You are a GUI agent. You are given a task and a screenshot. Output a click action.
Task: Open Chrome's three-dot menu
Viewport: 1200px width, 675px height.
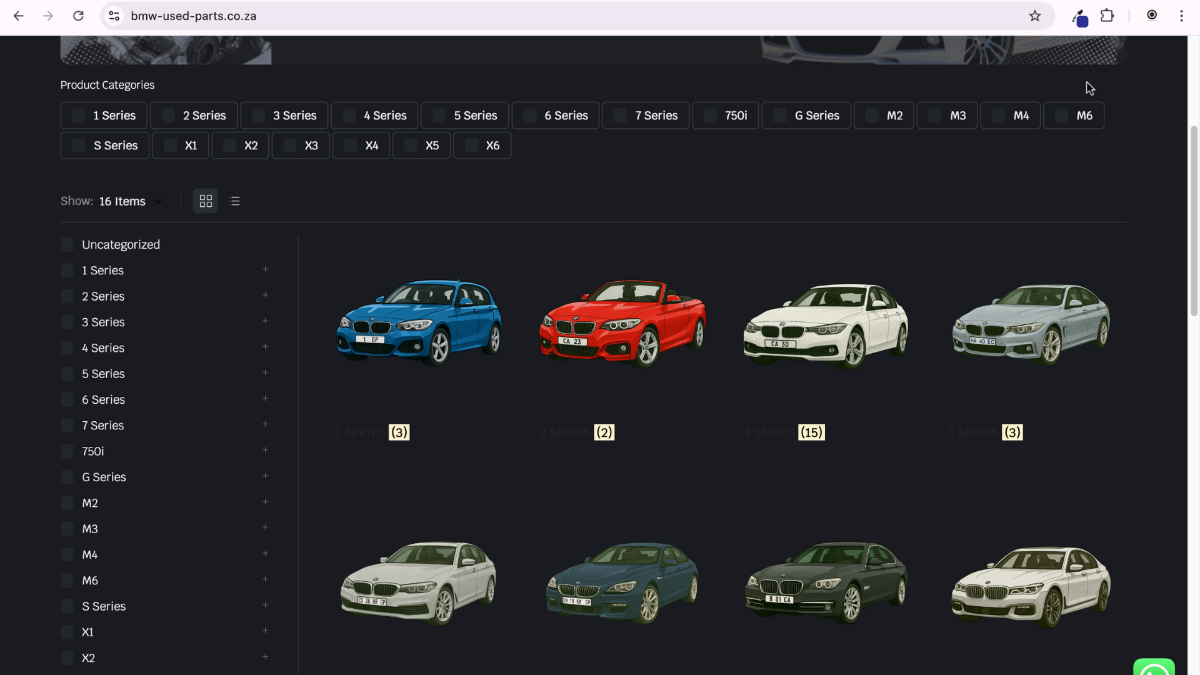click(1181, 16)
